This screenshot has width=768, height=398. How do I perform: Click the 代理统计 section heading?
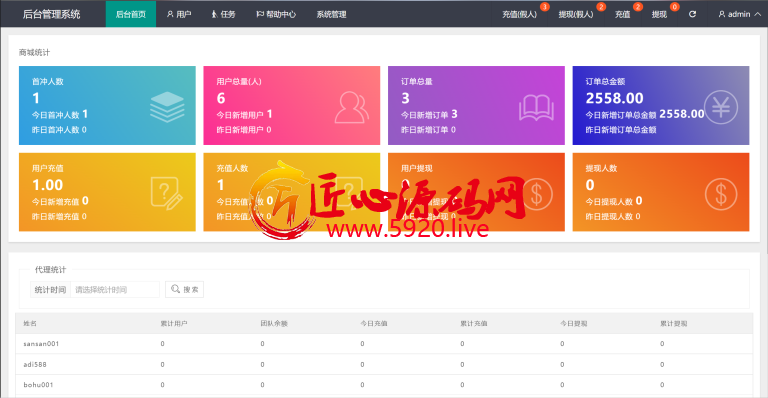[x=50, y=270]
